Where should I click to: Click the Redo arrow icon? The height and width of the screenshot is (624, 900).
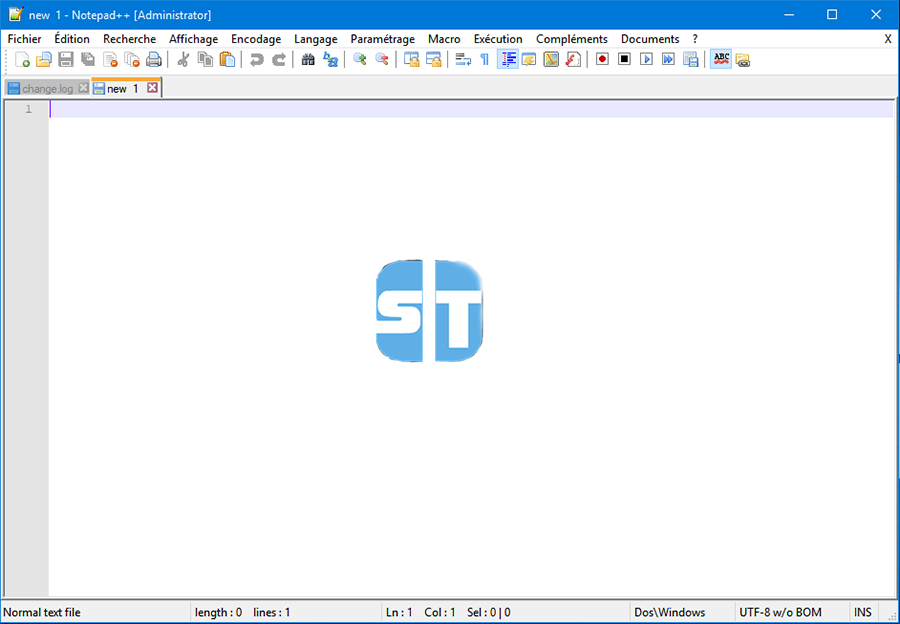279,59
